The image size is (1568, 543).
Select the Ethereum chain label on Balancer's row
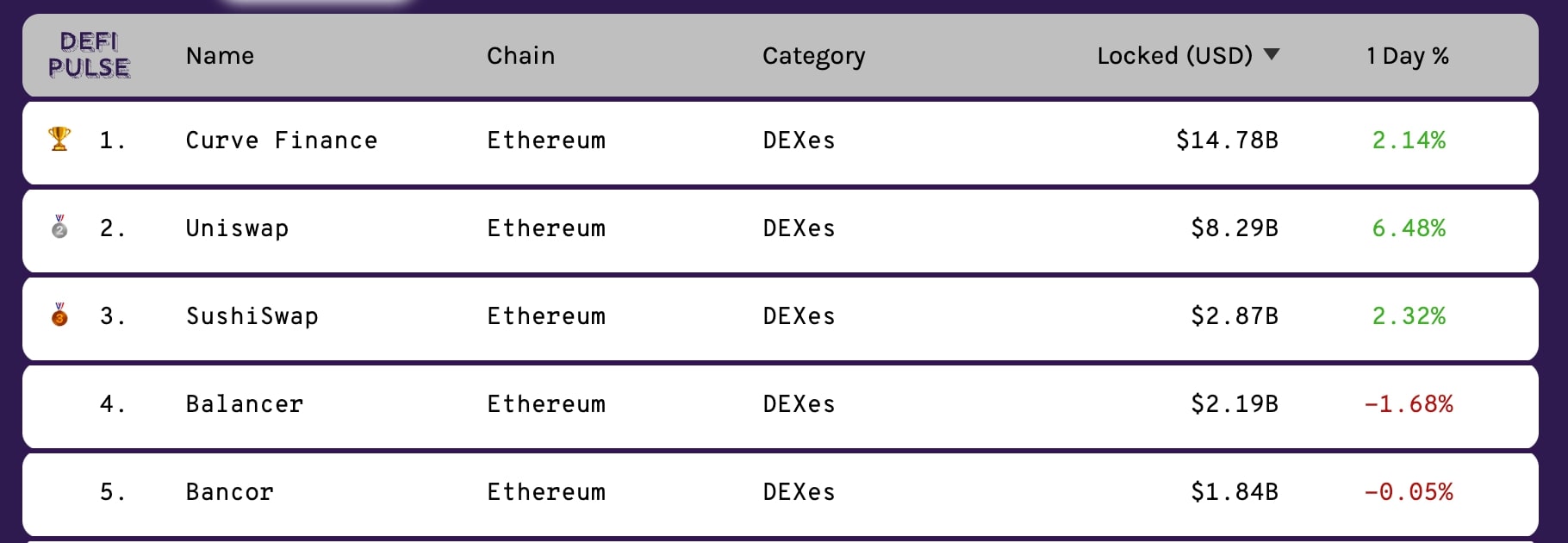tap(546, 403)
